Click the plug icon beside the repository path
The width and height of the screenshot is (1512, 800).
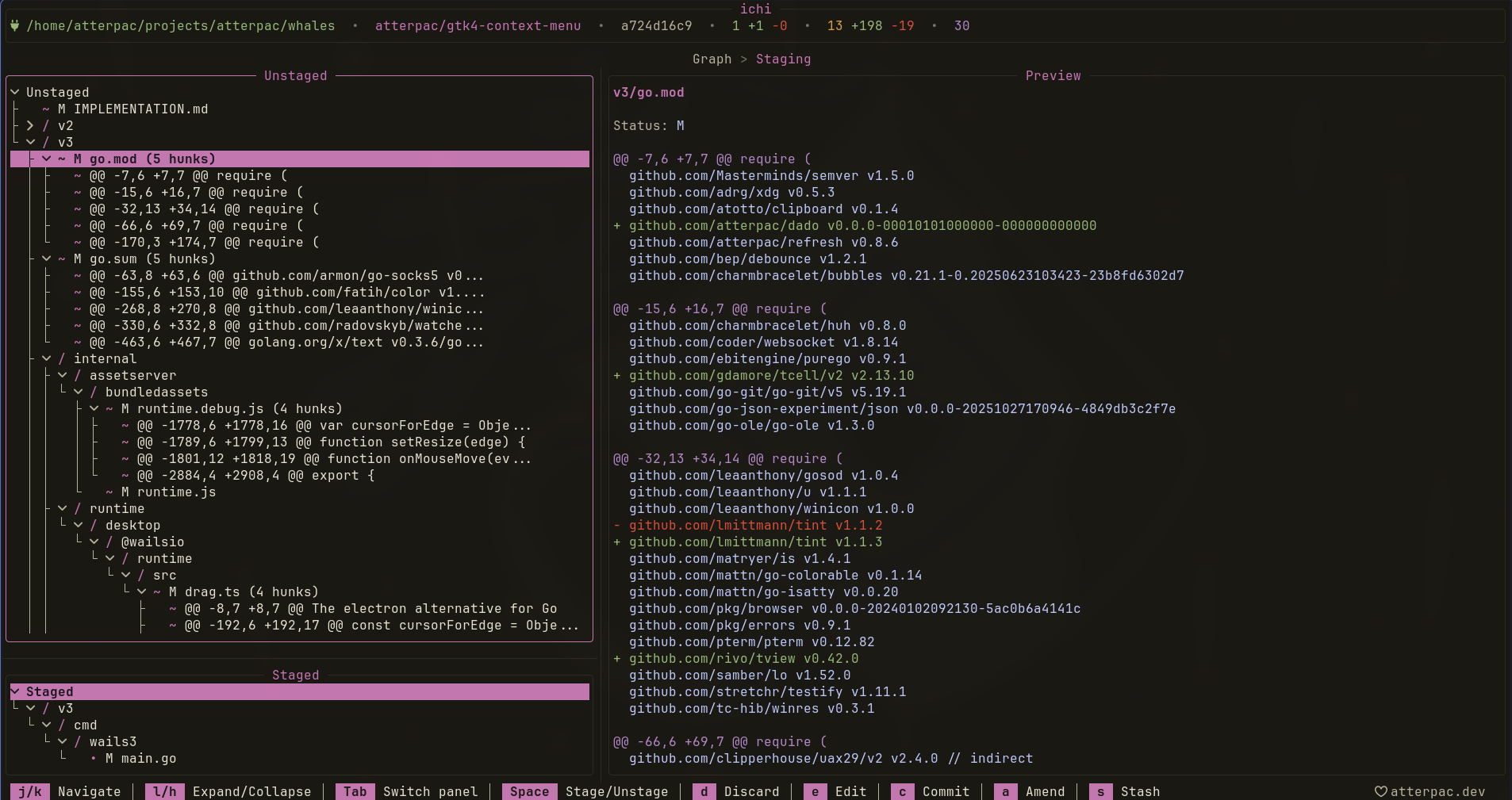pos(14,25)
